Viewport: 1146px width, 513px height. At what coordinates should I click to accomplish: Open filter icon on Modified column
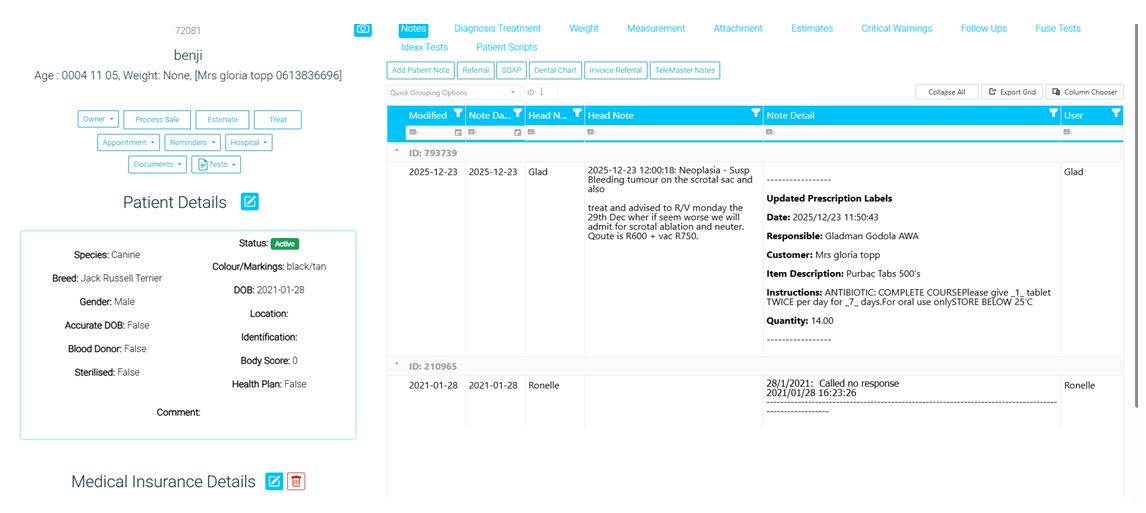pos(458,113)
